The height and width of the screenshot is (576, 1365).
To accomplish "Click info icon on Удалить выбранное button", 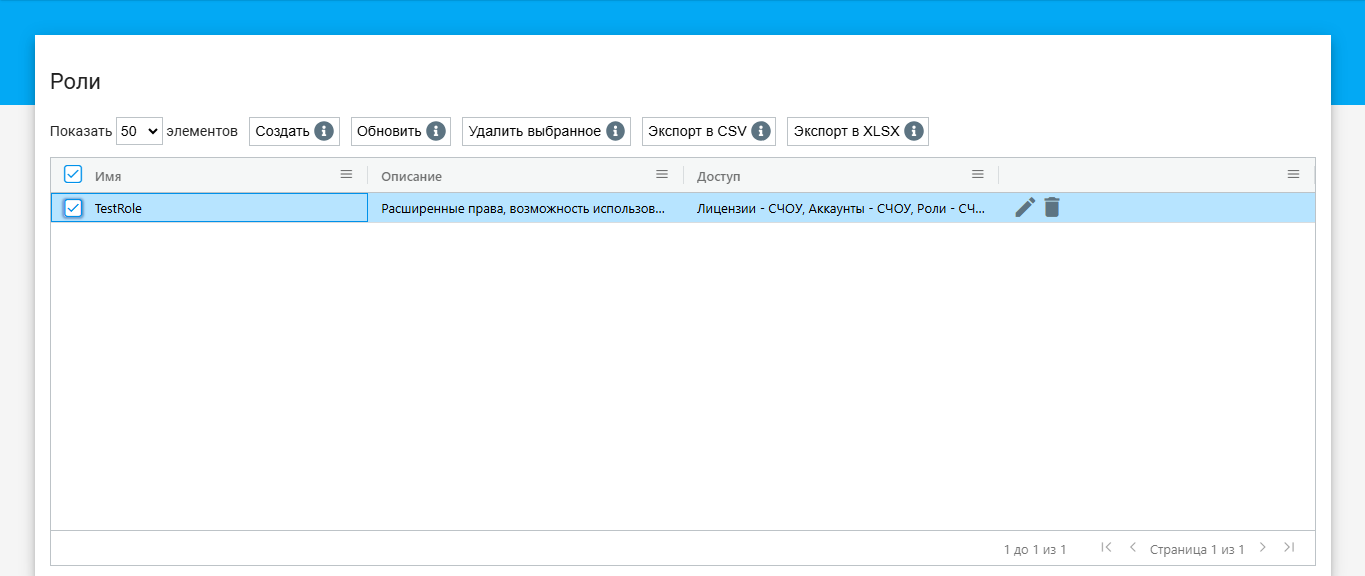I will (x=615, y=131).
